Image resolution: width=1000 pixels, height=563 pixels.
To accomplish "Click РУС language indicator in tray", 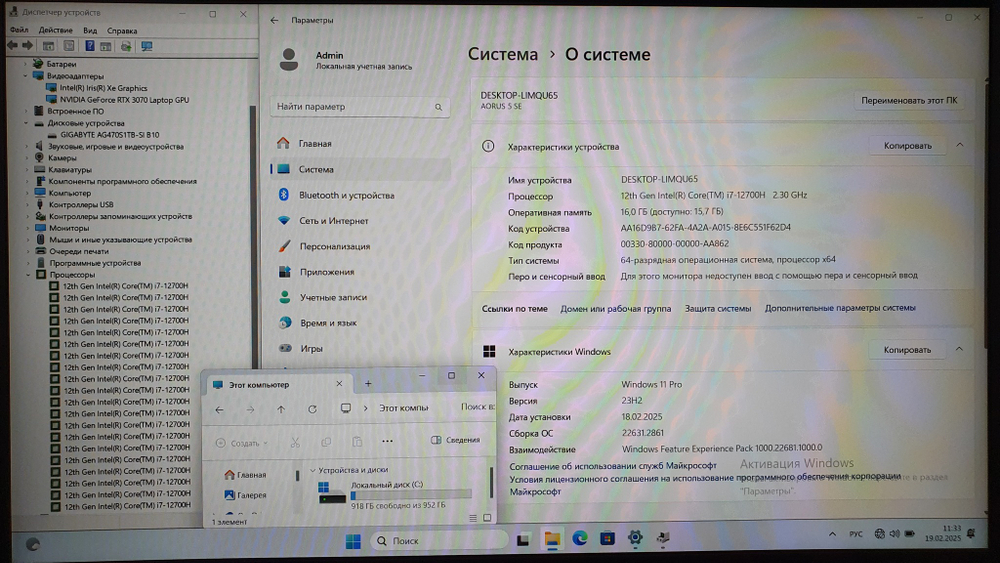I will click(x=855, y=534).
